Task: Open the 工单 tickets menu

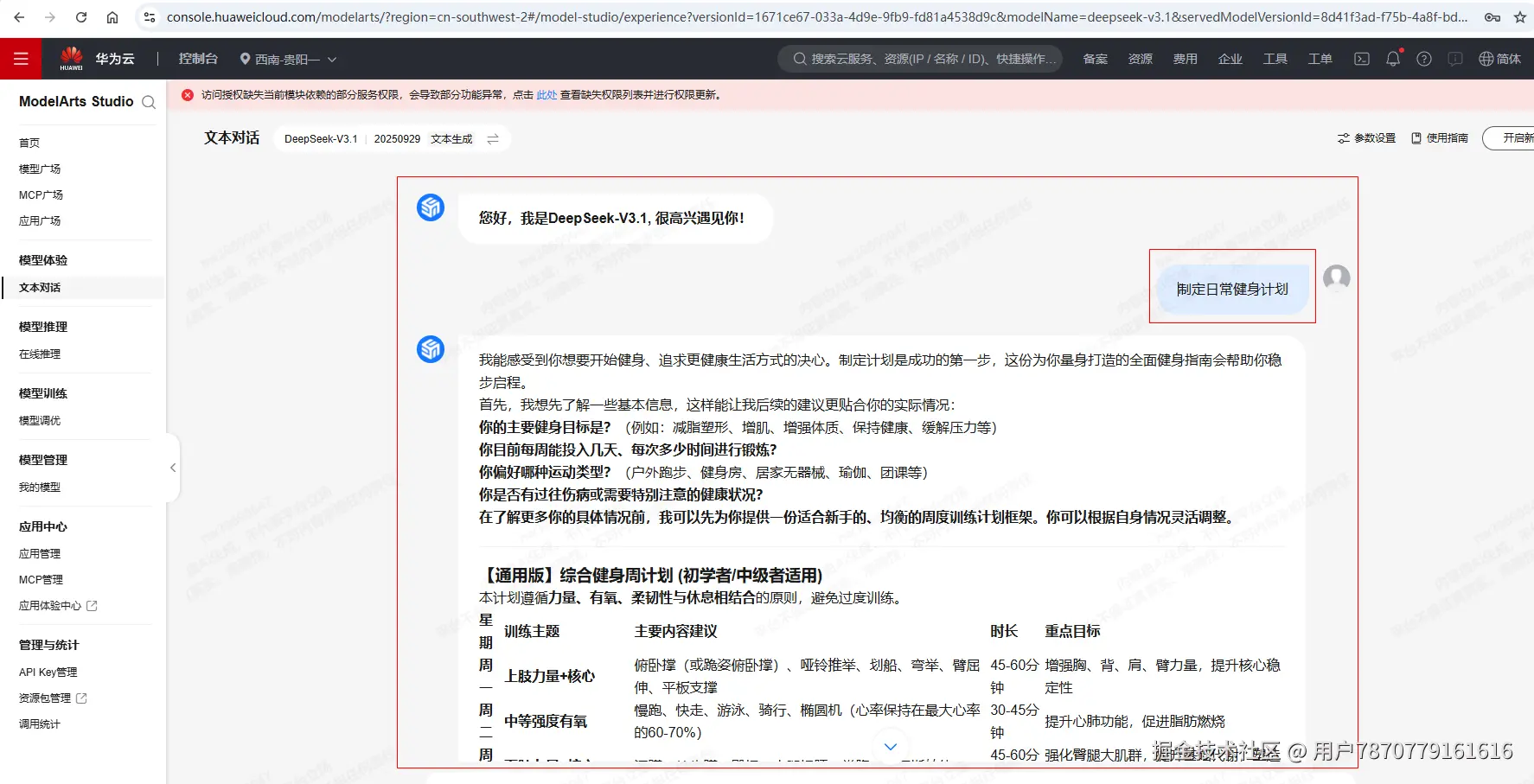Action: coord(1320,59)
